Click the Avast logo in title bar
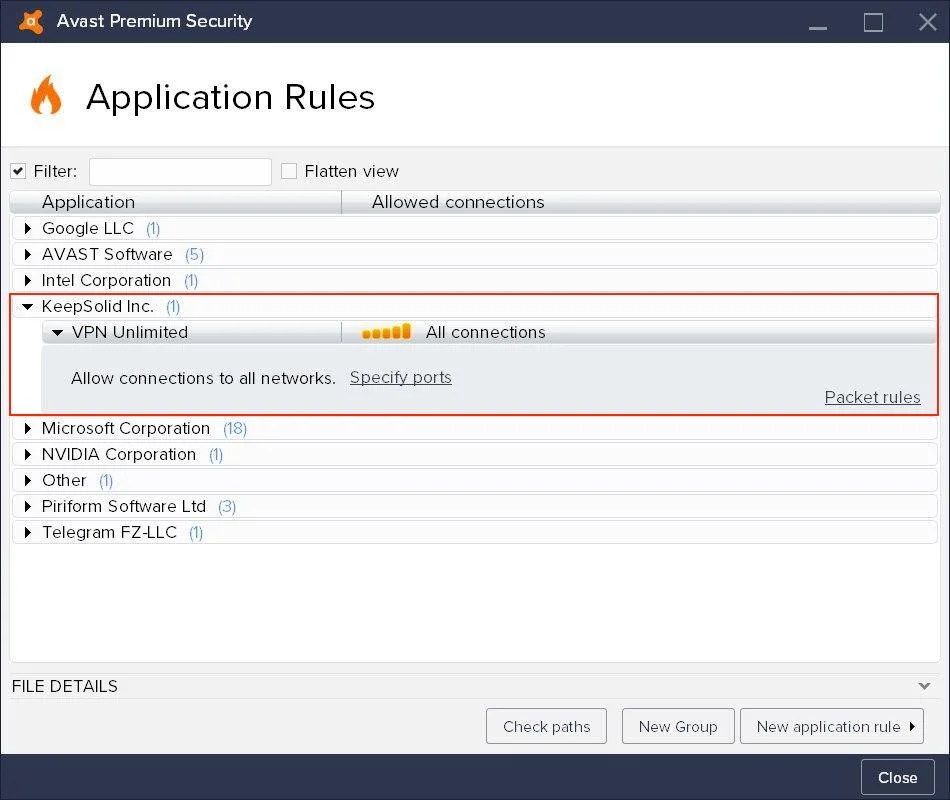 coord(31,21)
